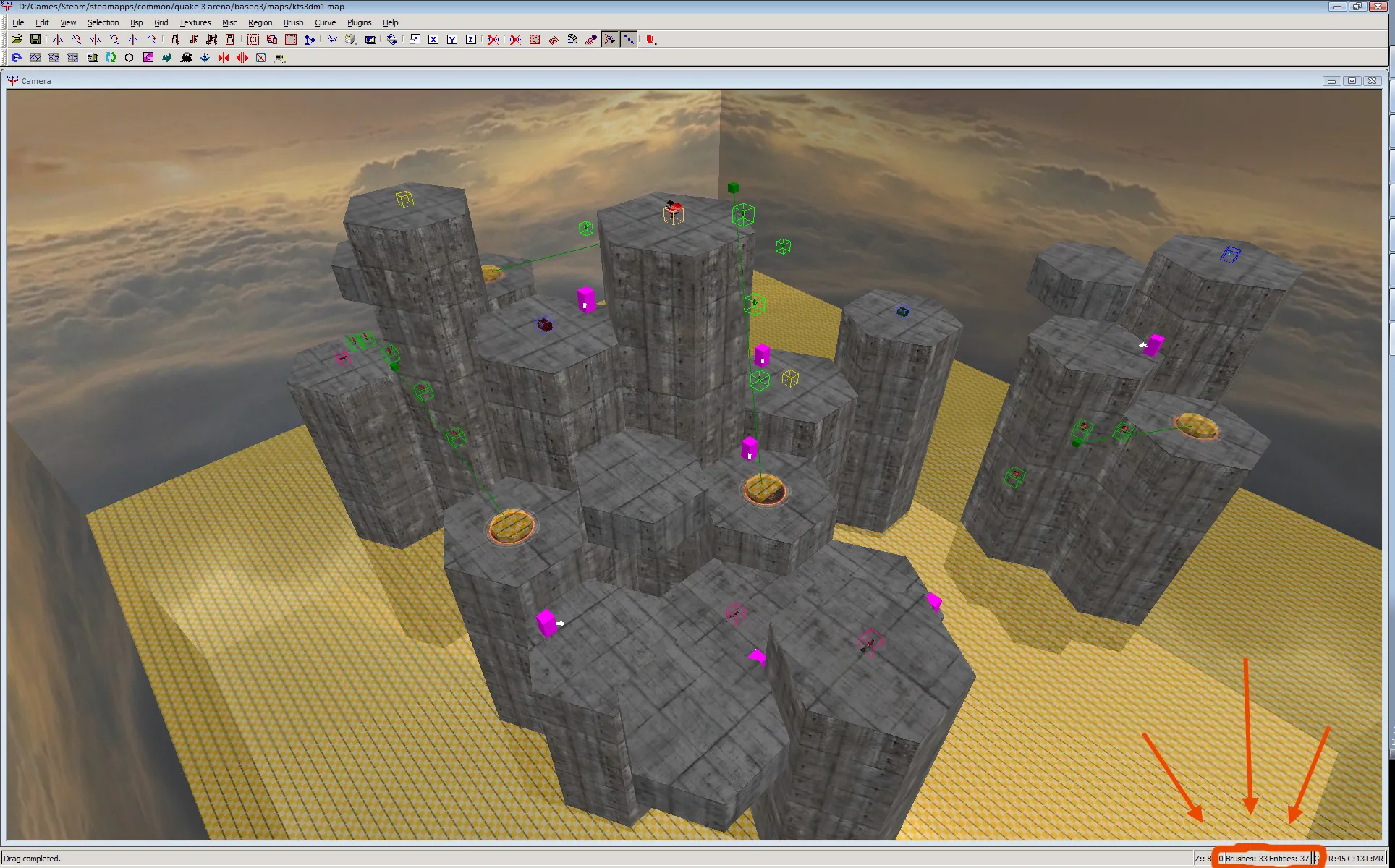Toggle the crossed-out curve filter
Image resolution: width=1395 pixels, height=868 pixels.
(x=516, y=40)
